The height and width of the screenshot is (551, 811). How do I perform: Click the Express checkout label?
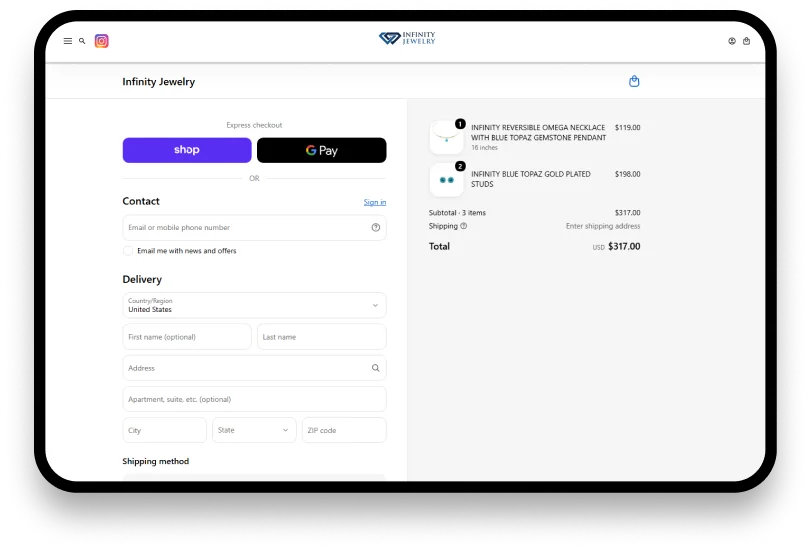[254, 125]
